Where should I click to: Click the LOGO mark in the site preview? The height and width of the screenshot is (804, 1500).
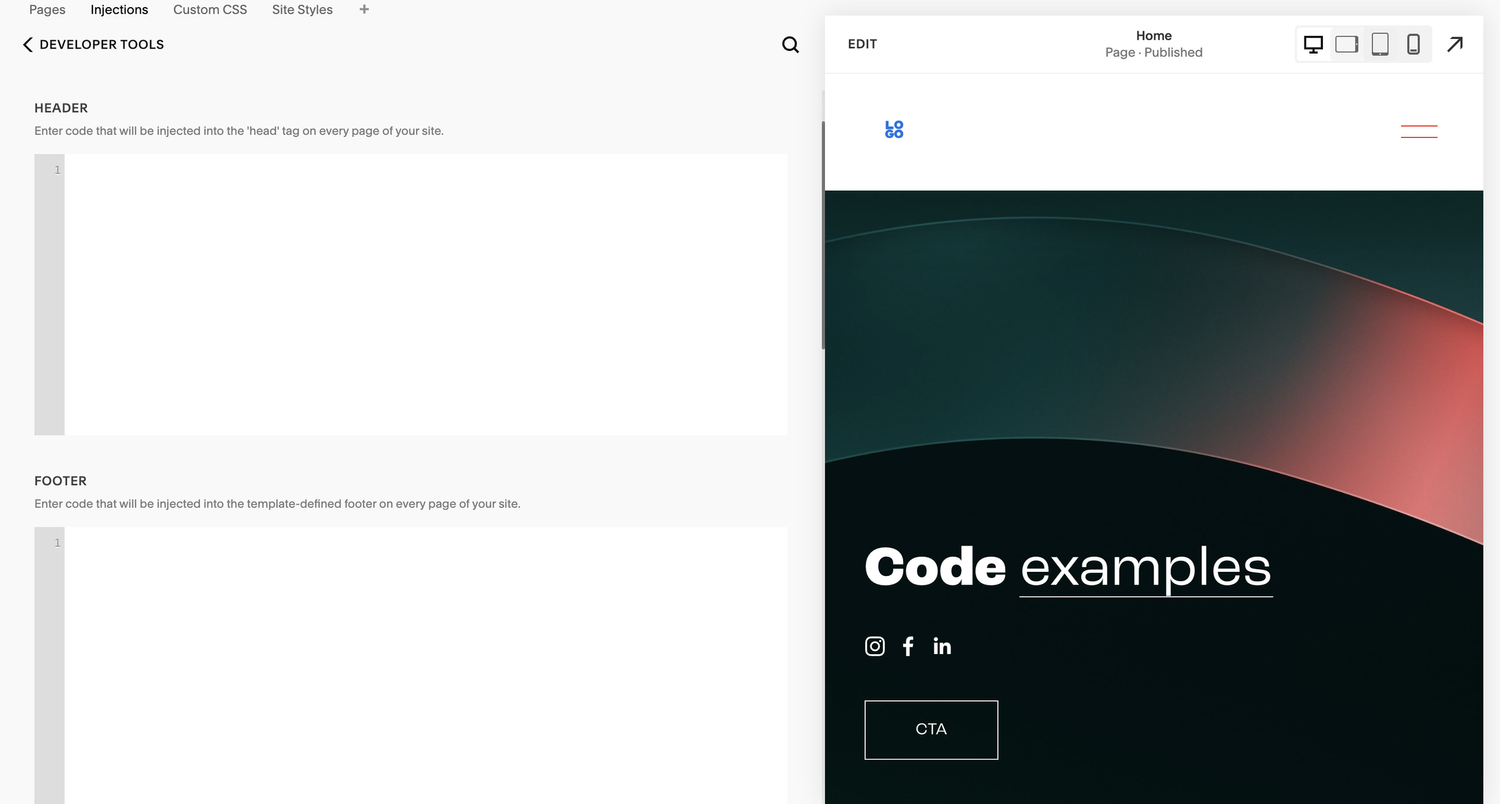pos(893,128)
